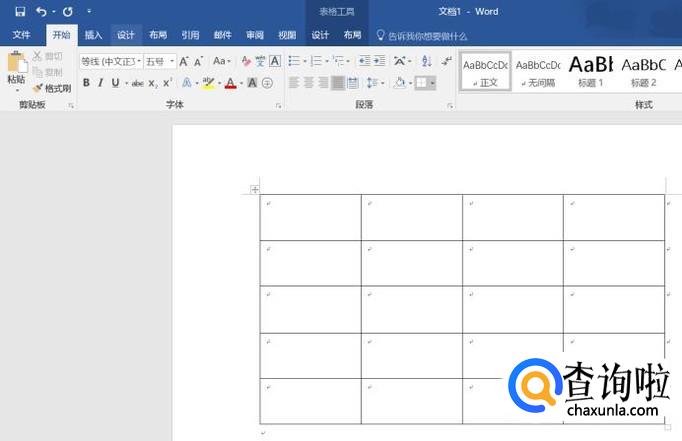Toggle underline formatting

tap(115, 83)
